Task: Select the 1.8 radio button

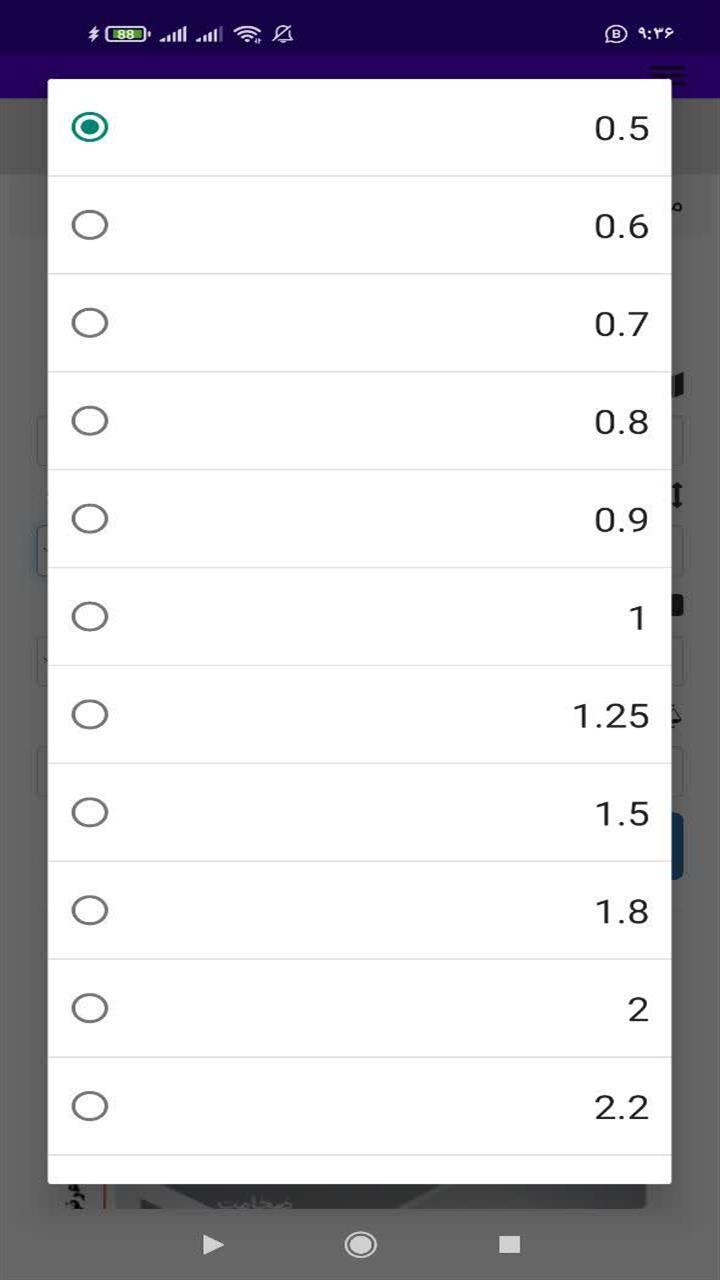Action: coord(359,911)
